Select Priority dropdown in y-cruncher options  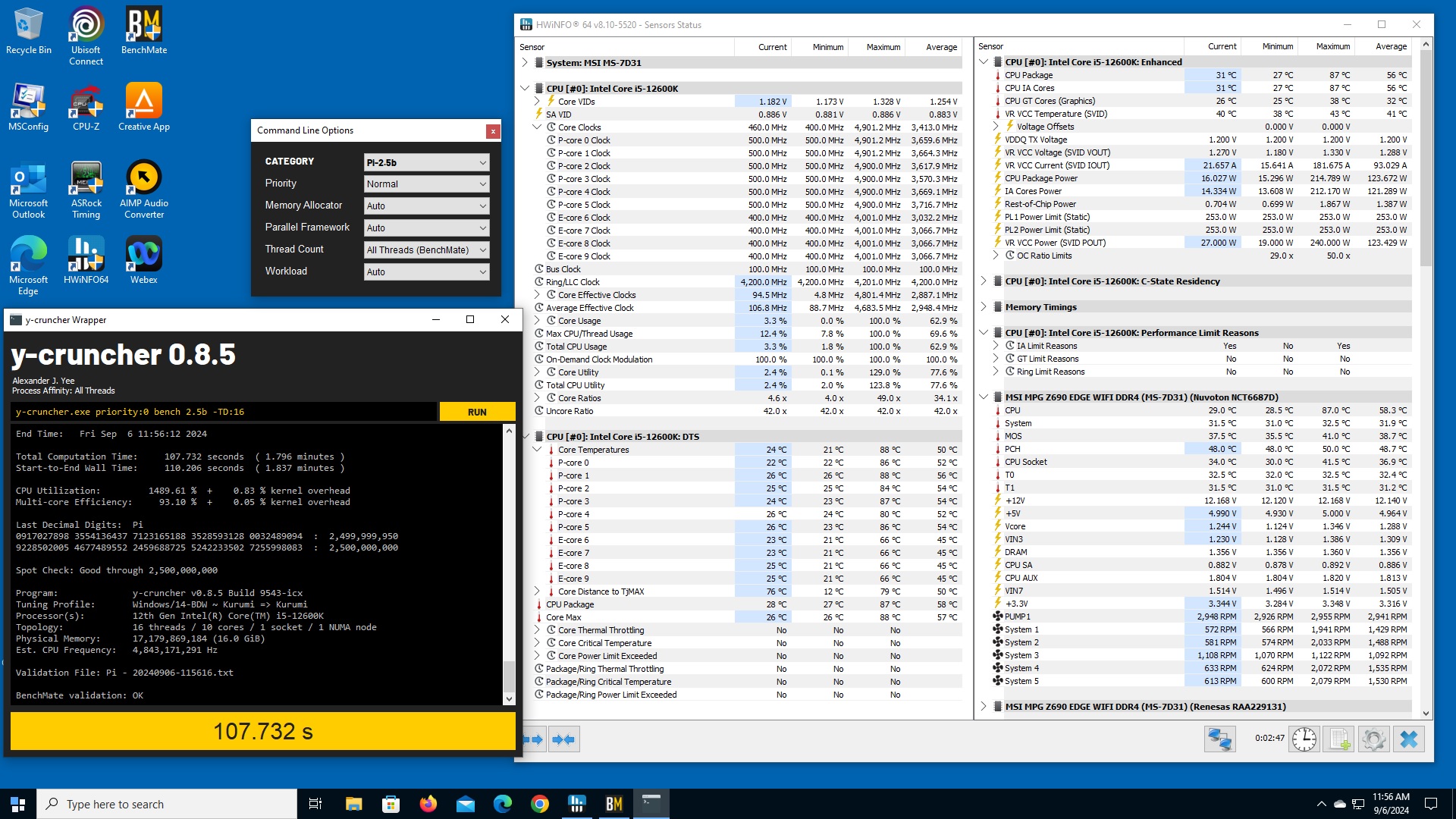(x=423, y=183)
